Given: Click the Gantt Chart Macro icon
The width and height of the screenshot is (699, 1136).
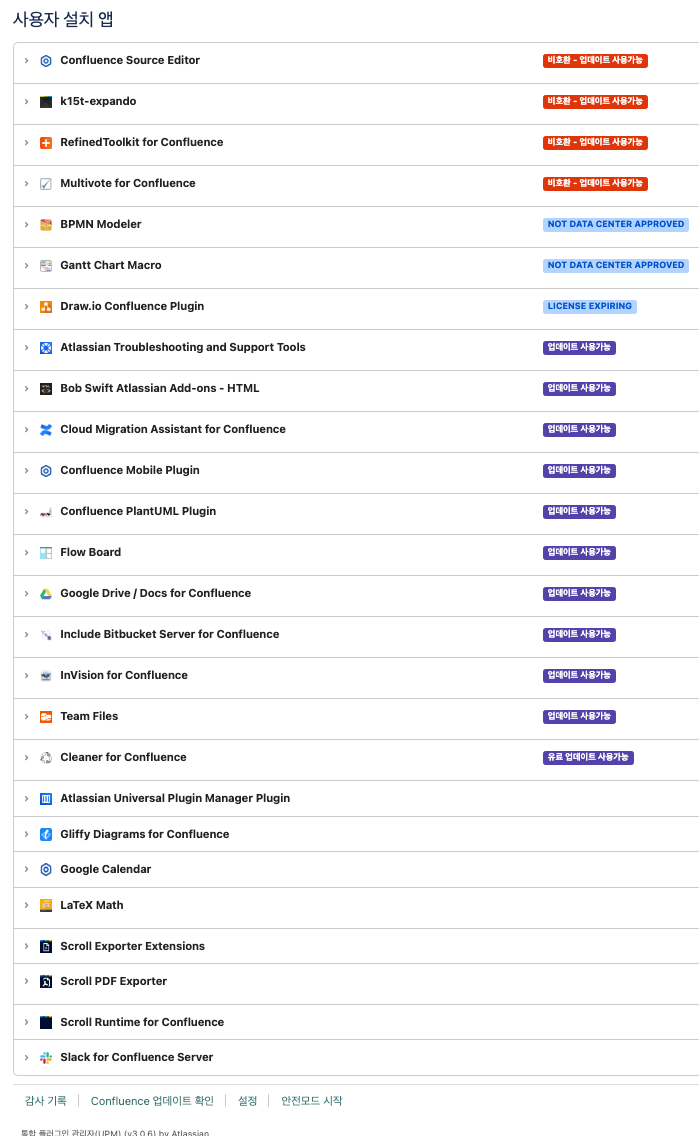Looking at the screenshot, I should (x=46, y=266).
